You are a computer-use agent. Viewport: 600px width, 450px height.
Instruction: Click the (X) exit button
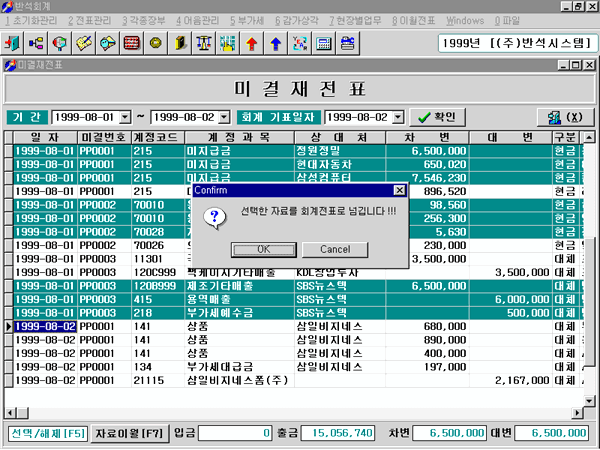pyautogui.click(x=566, y=117)
